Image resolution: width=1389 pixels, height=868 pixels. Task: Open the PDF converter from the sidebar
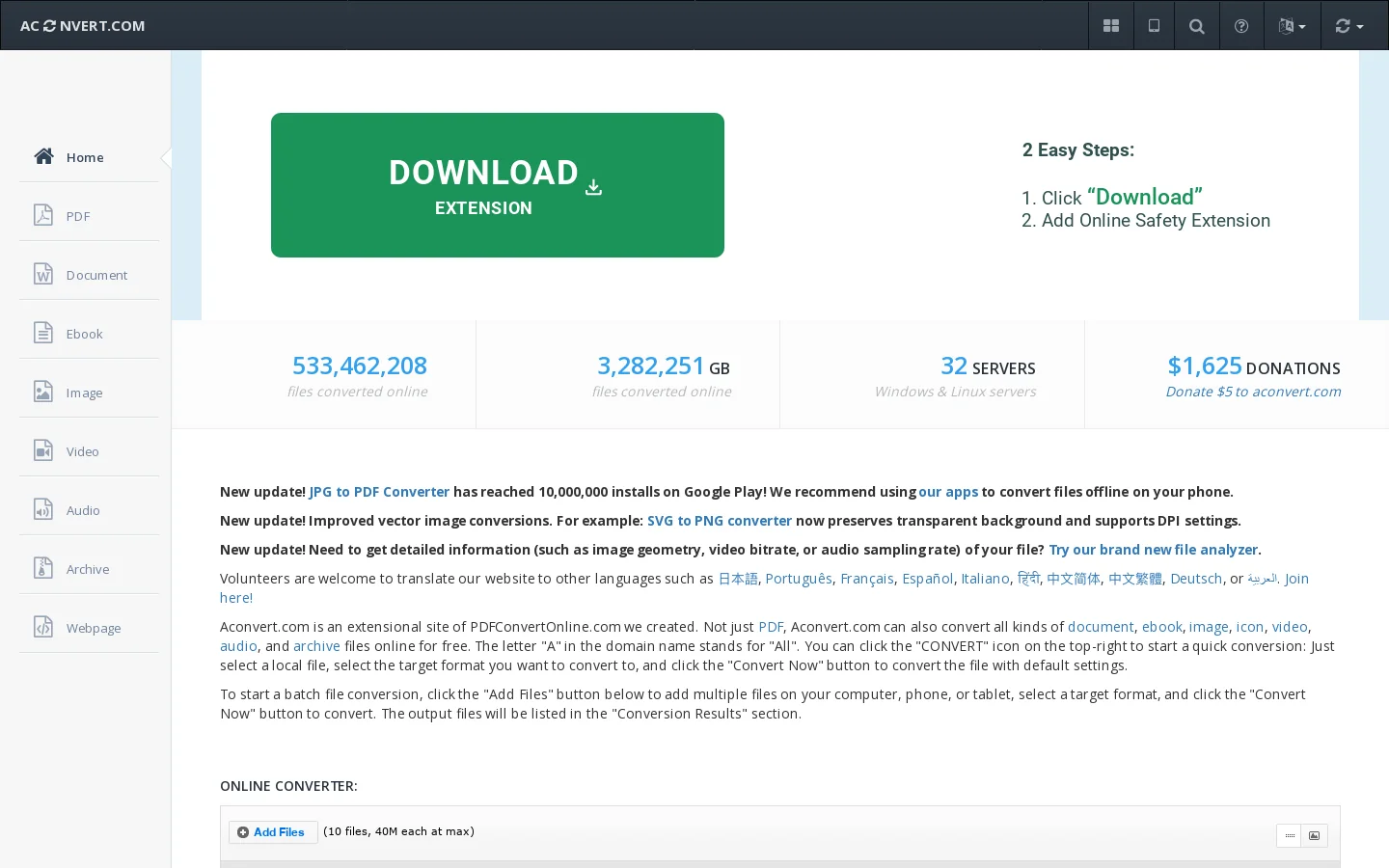click(x=89, y=216)
